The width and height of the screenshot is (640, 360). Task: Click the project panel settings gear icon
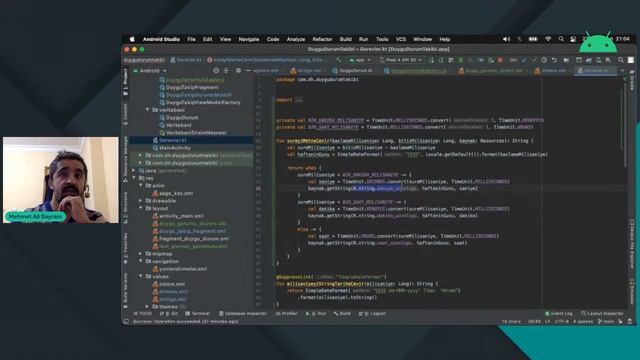[238, 71]
